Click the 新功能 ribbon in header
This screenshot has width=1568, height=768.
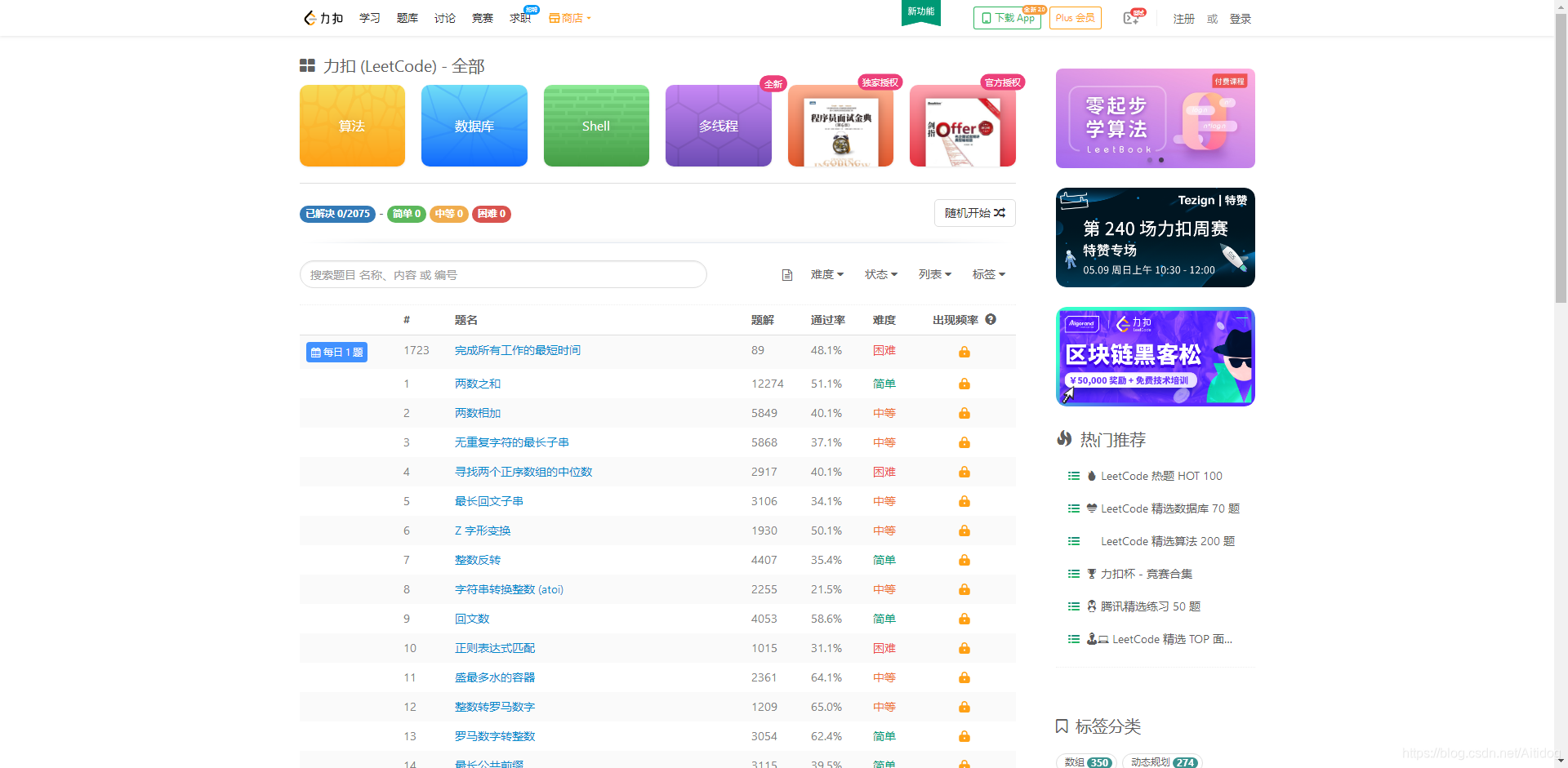click(920, 12)
